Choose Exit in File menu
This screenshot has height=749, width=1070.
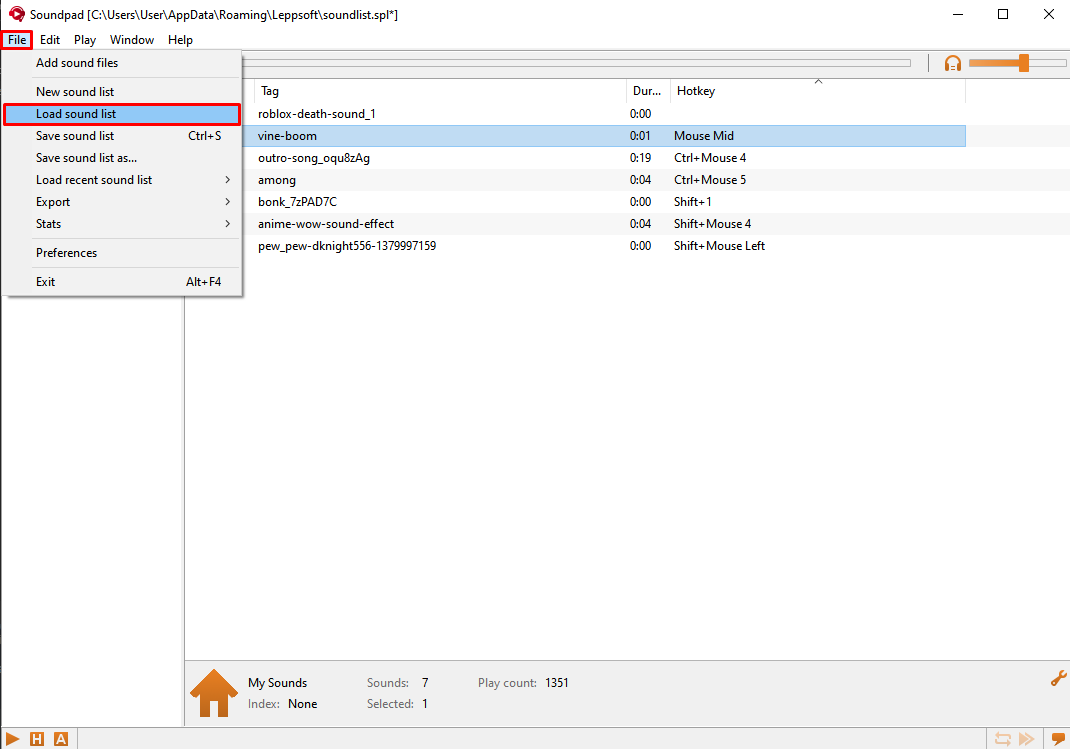pyautogui.click(x=122, y=282)
